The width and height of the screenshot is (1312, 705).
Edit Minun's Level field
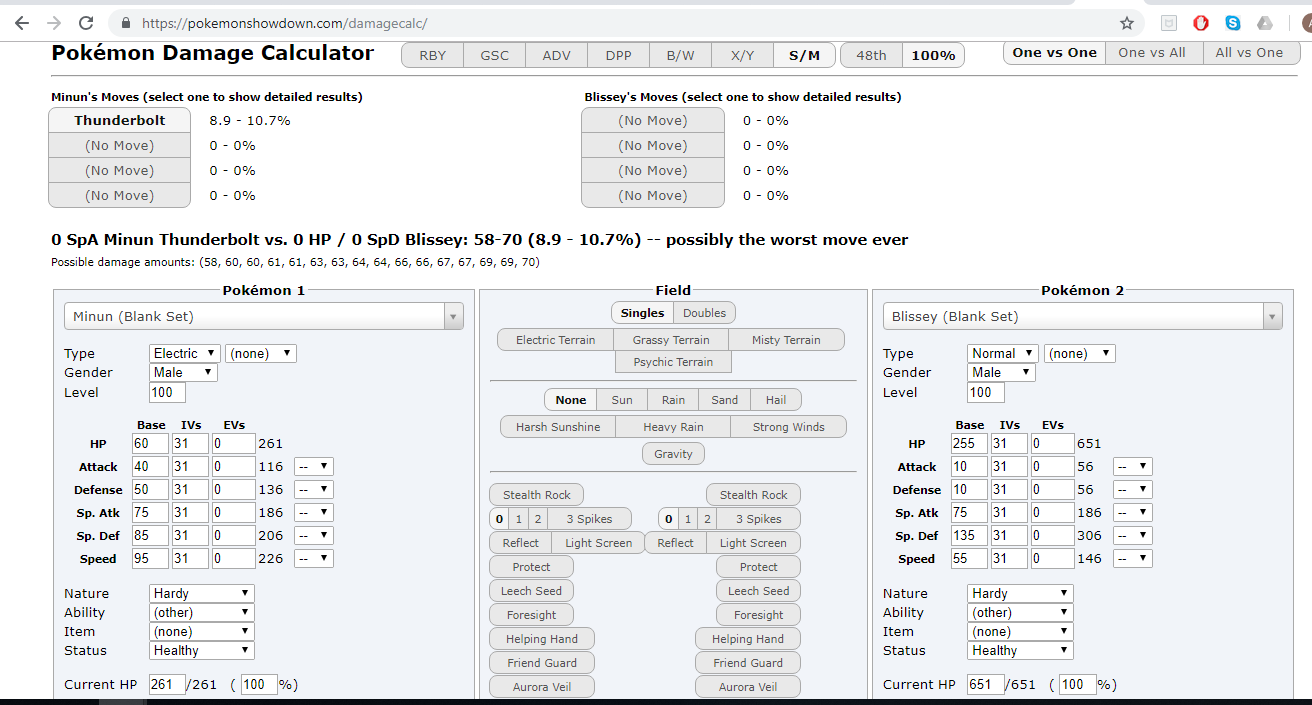(x=168, y=392)
